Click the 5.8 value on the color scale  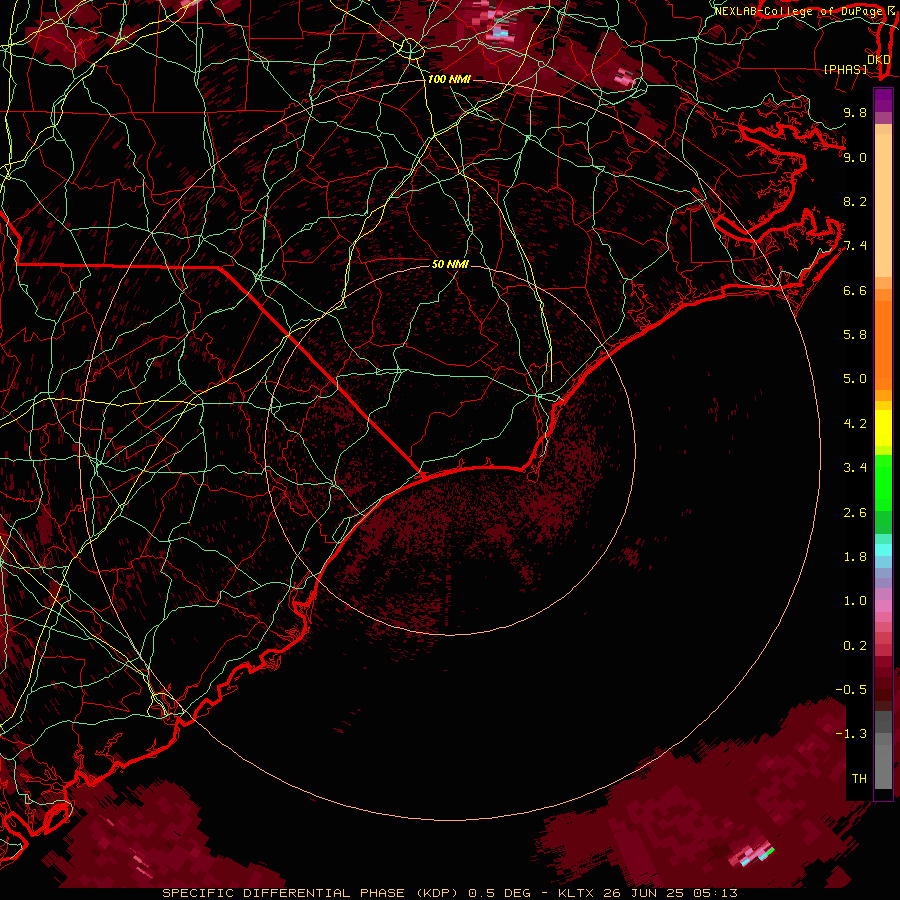coord(855,335)
